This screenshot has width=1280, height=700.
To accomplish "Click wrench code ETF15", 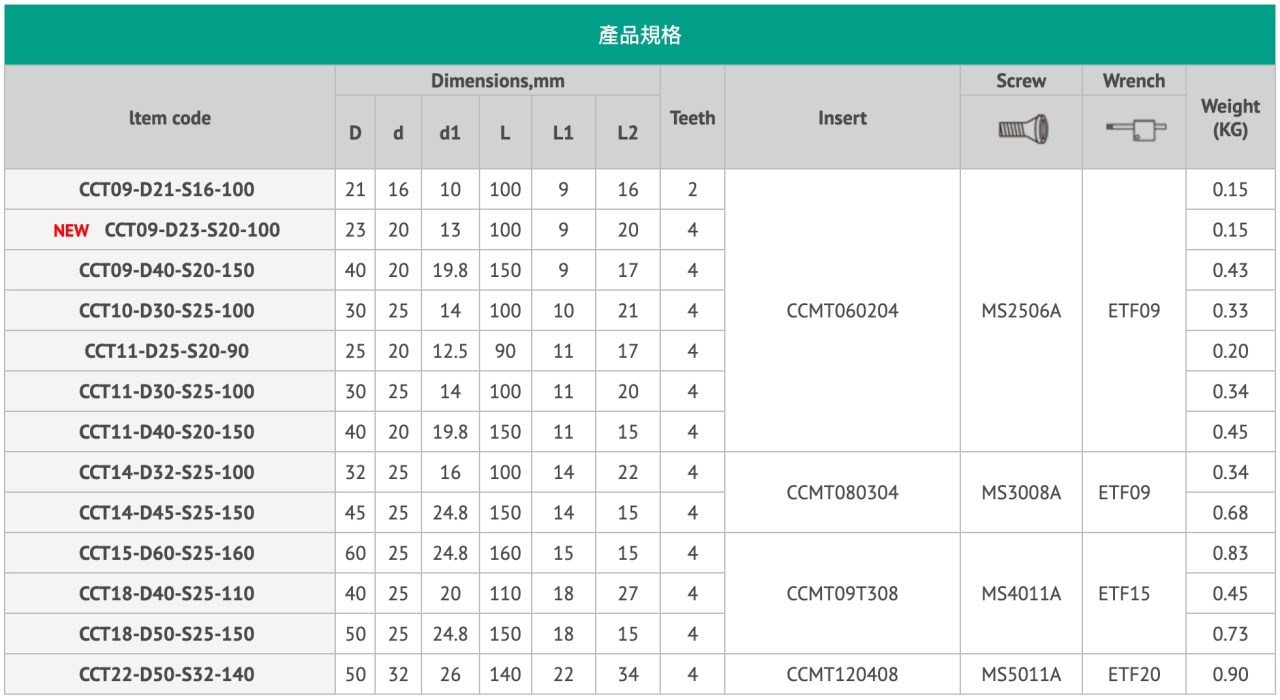I will 1134,594.
